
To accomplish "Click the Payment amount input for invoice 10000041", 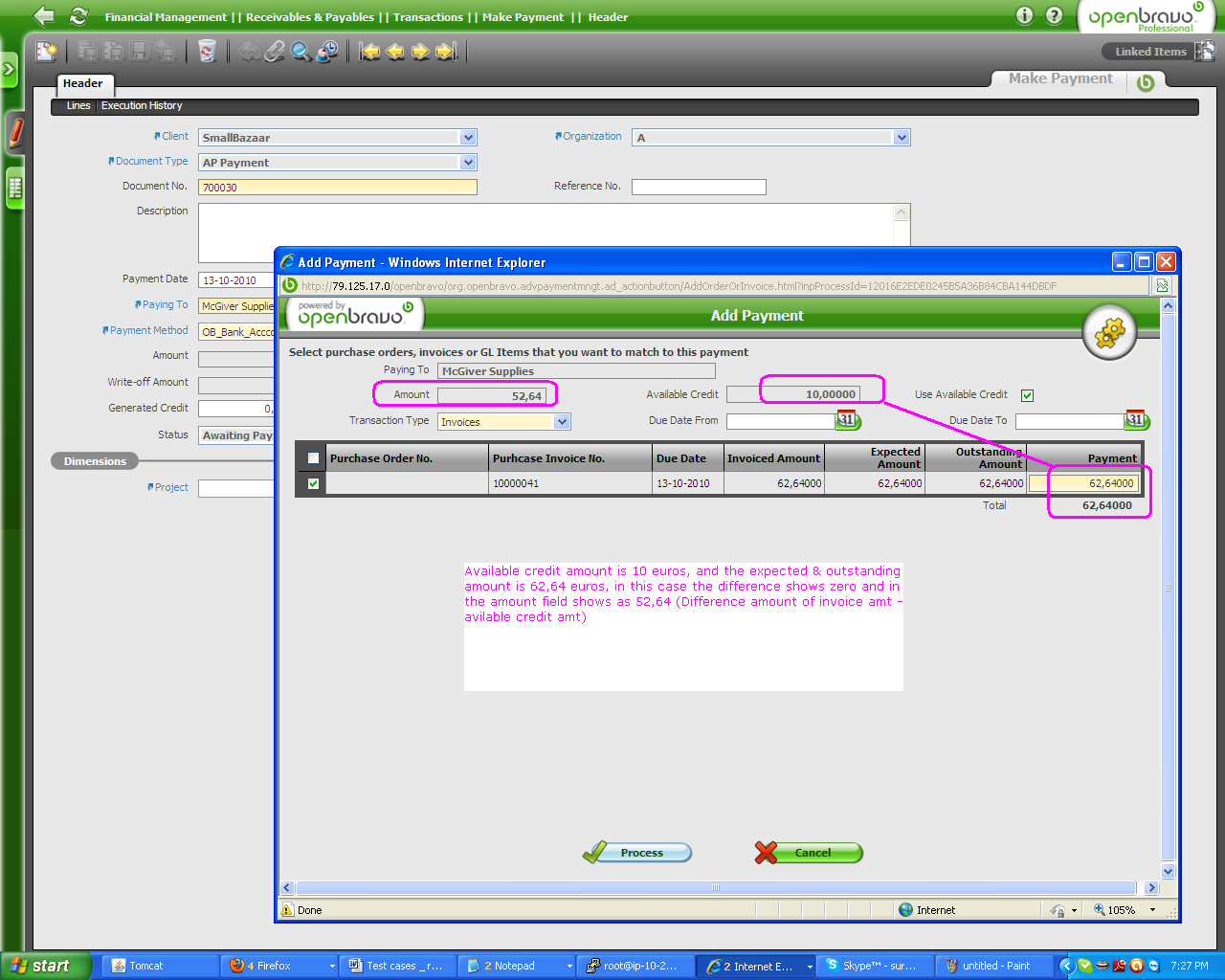I will (1084, 484).
